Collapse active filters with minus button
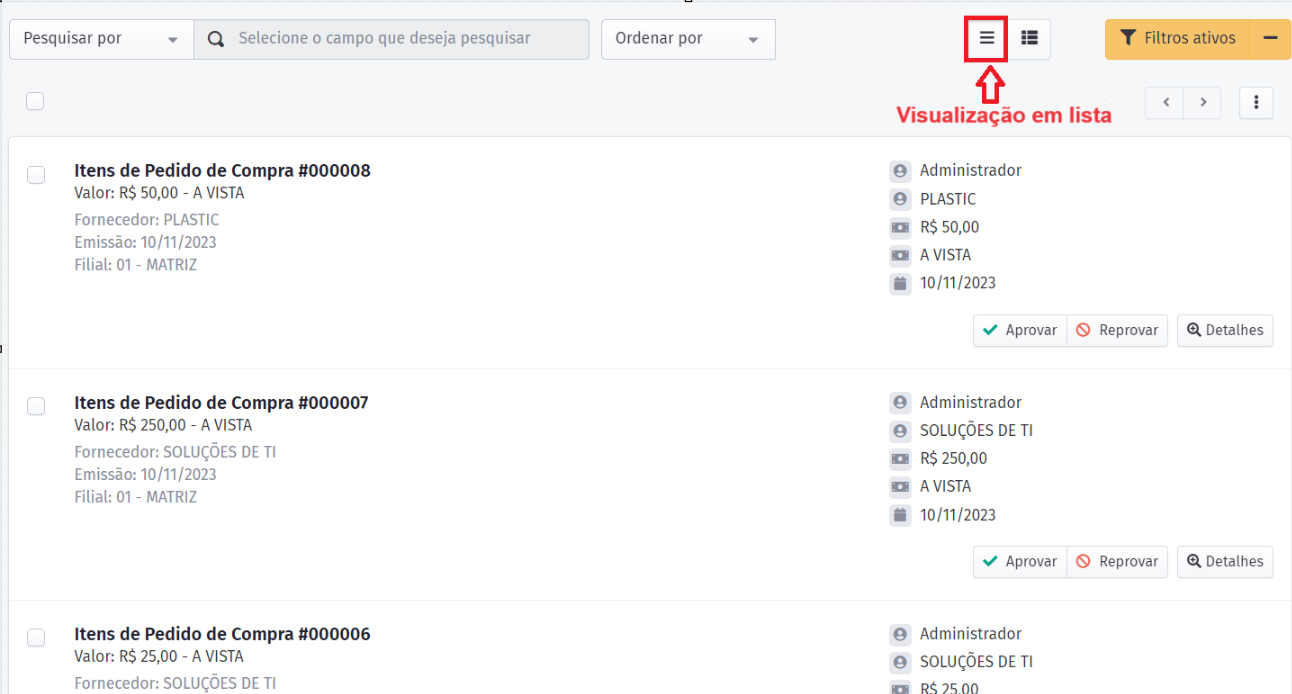This screenshot has width=1292, height=694. (1271, 39)
